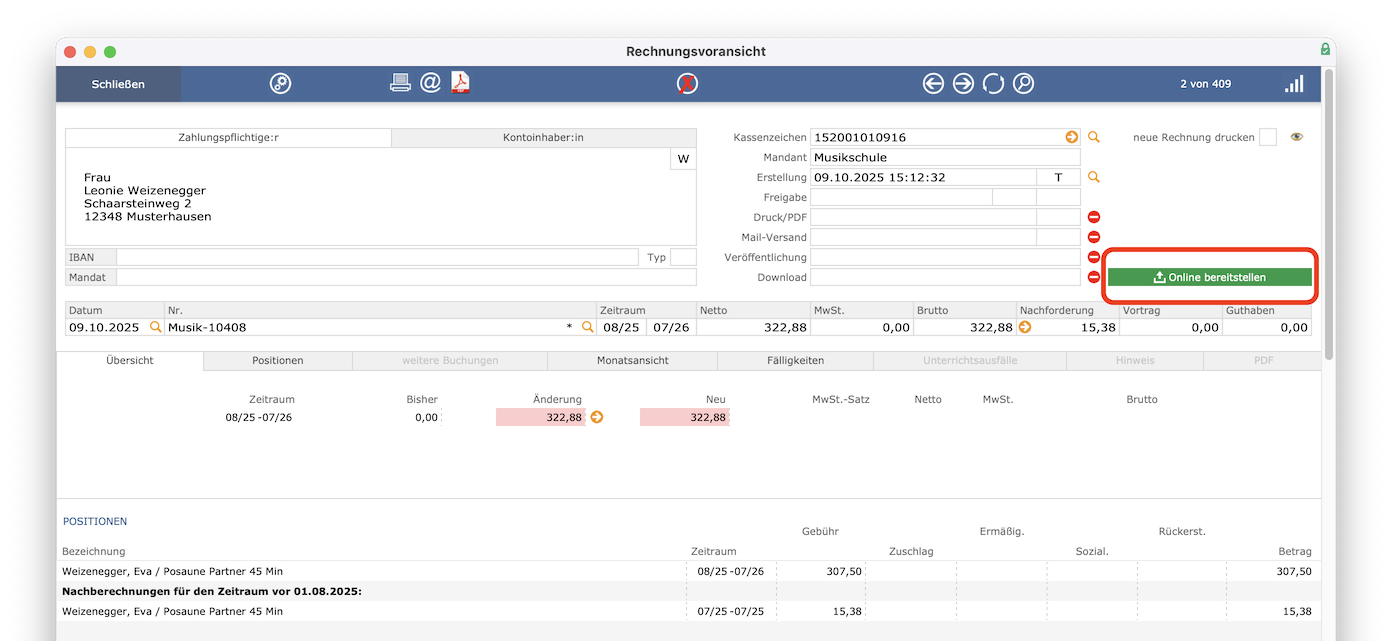Open the Datum magnifier lookup
Image resolution: width=1392 pixels, height=641 pixels.
point(155,327)
